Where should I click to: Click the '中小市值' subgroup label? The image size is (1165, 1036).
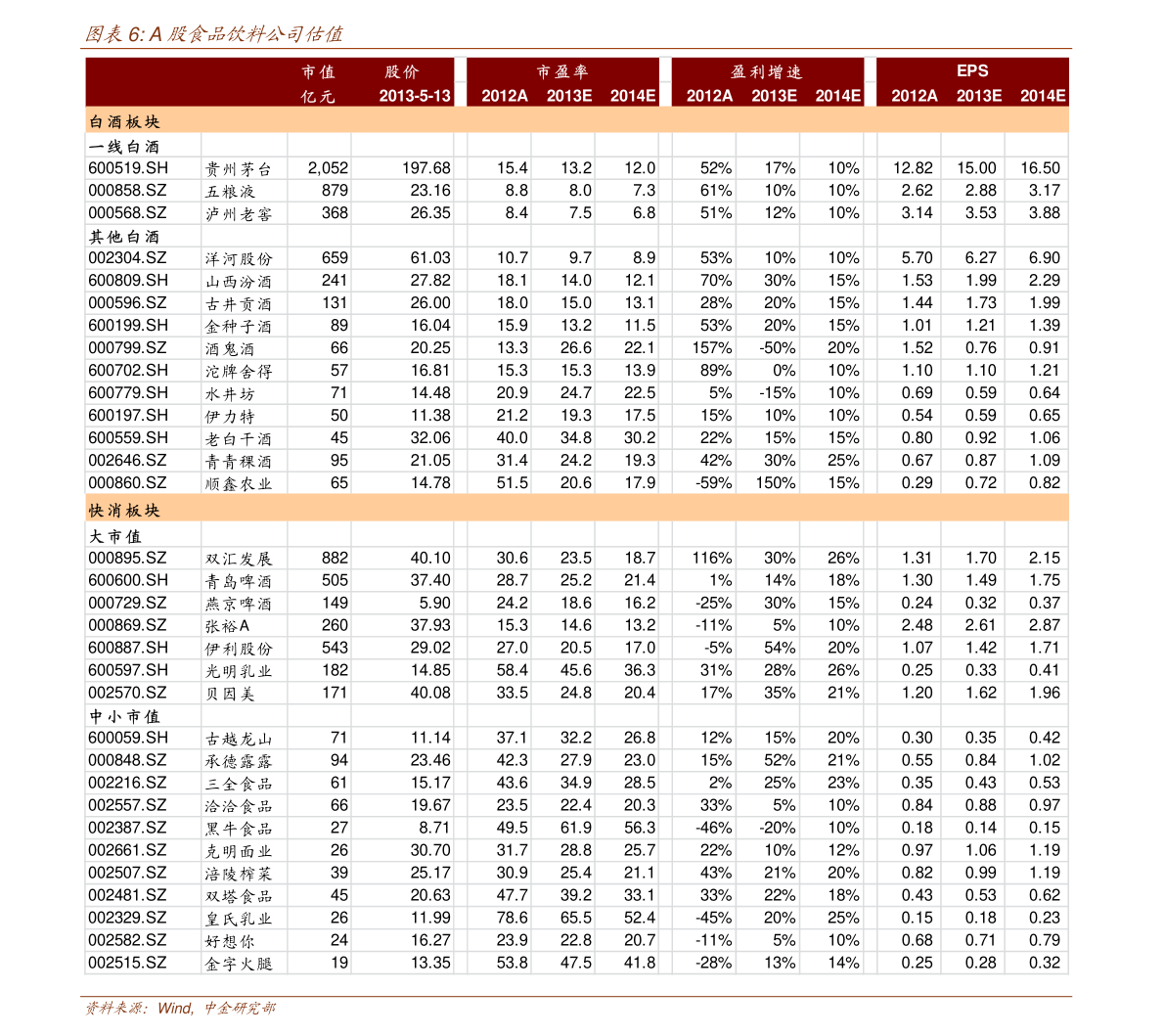pos(124,716)
